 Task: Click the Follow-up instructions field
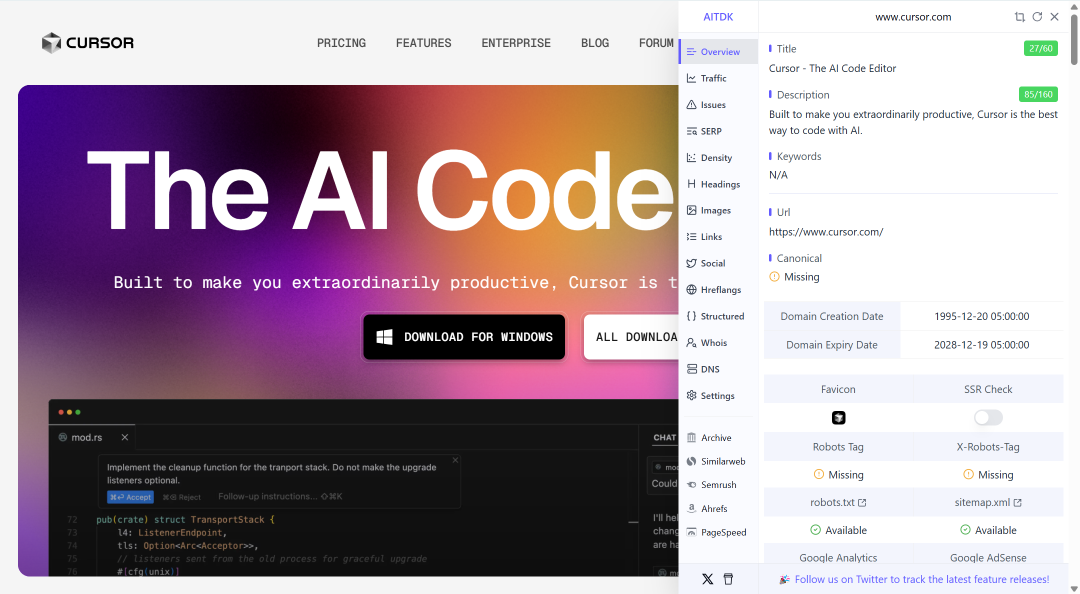tap(280, 496)
